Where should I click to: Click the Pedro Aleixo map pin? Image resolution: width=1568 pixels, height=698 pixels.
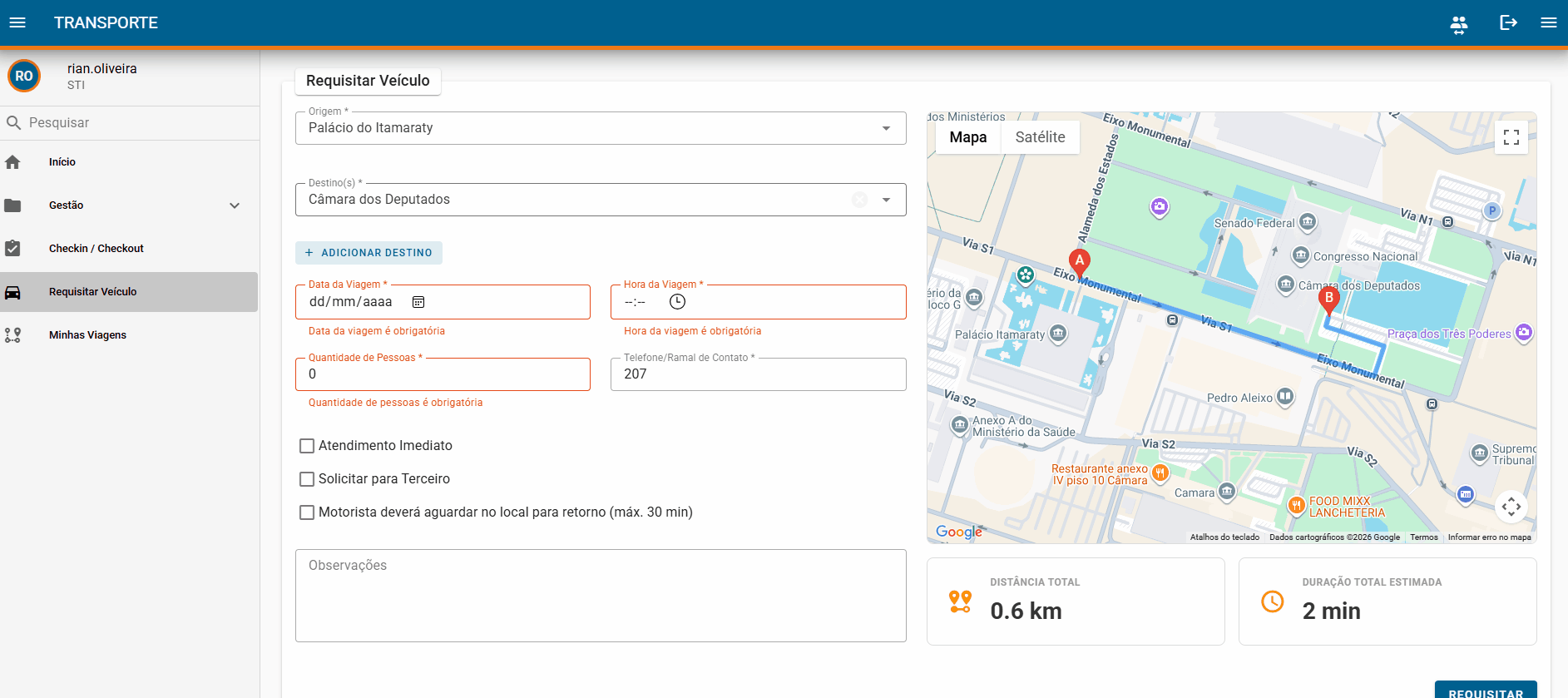pyautogui.click(x=1285, y=397)
